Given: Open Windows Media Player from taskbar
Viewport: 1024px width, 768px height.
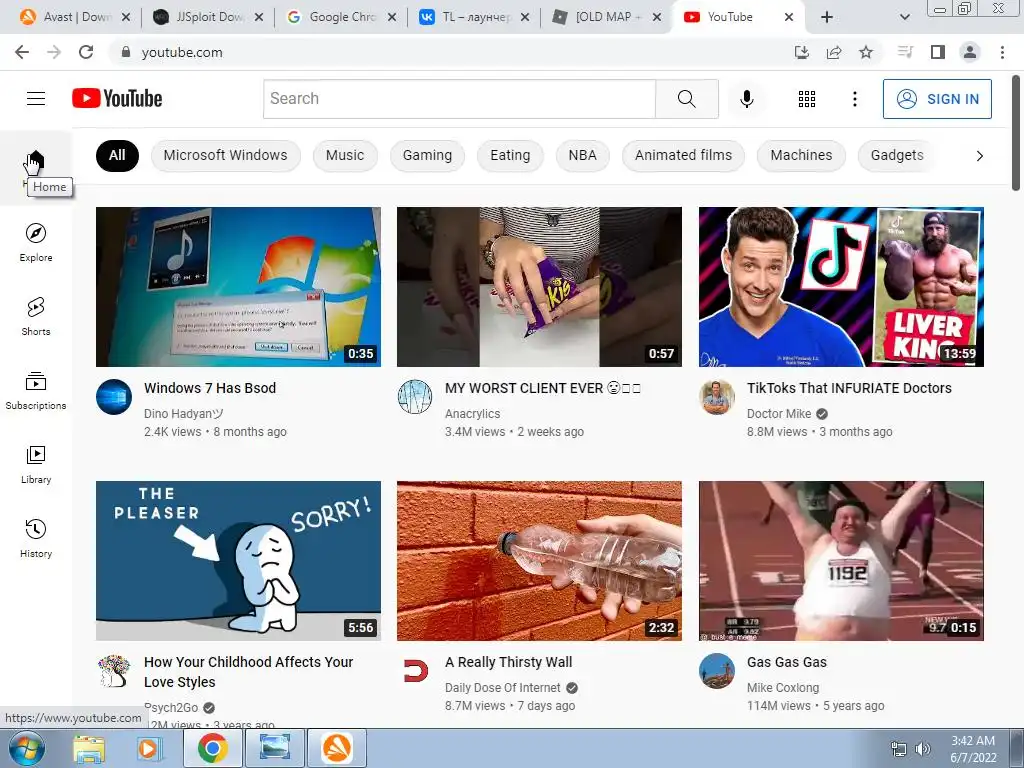Looking at the screenshot, I should point(148,748).
